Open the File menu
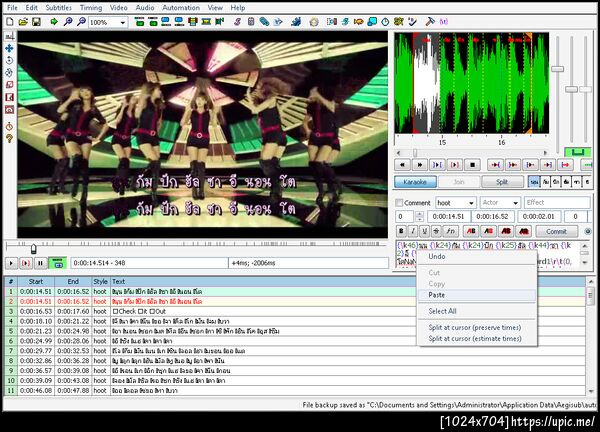Screen dimensions: 600x432 pyautogui.click(x=13, y=8)
